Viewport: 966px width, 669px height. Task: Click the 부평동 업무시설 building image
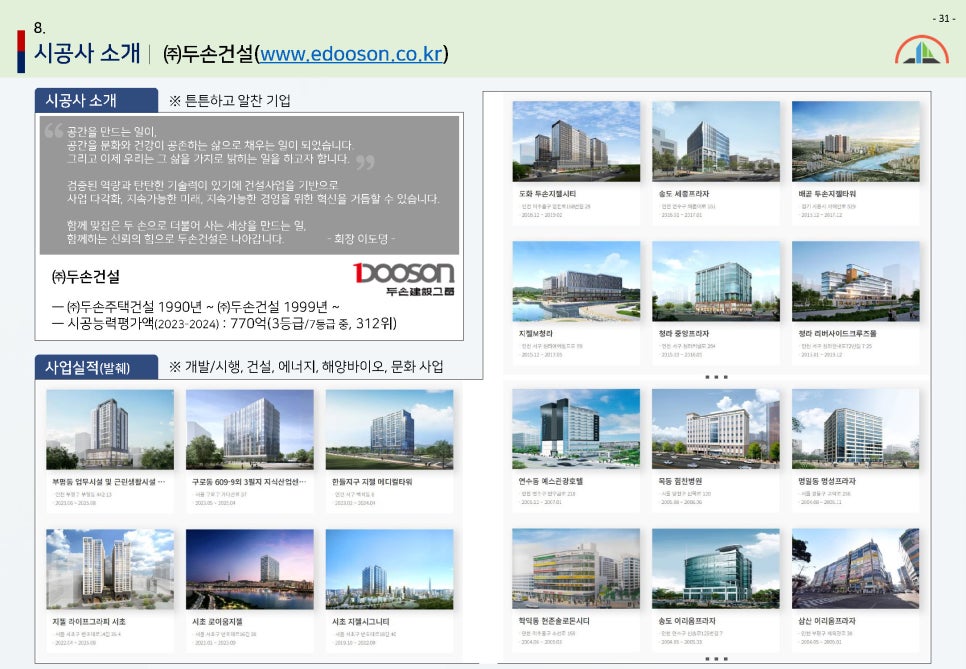pyautogui.click(x=110, y=429)
